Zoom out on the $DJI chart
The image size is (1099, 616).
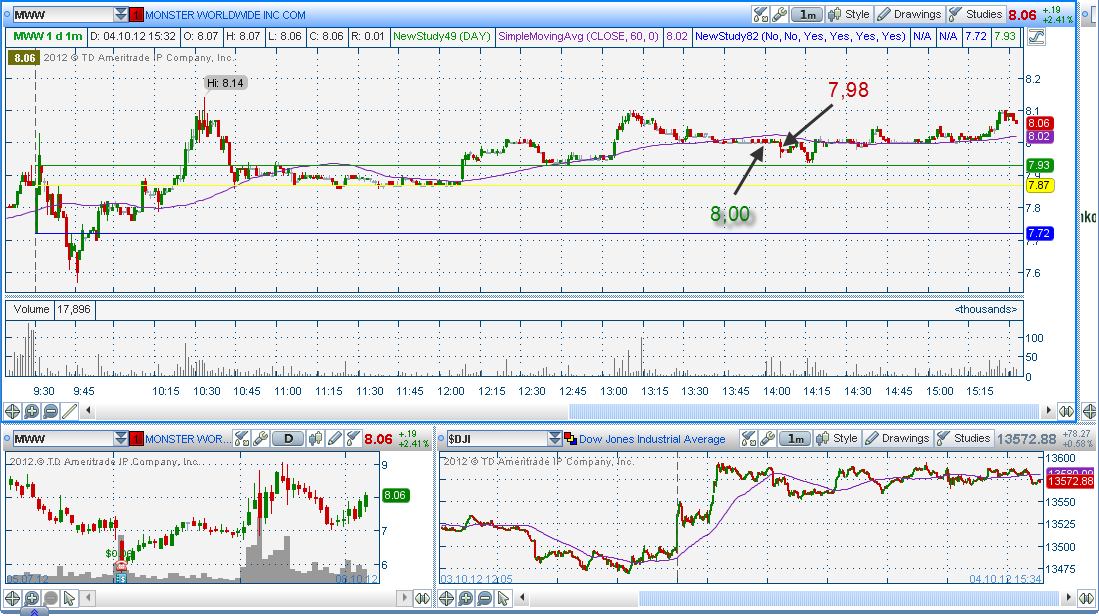[x=484, y=598]
